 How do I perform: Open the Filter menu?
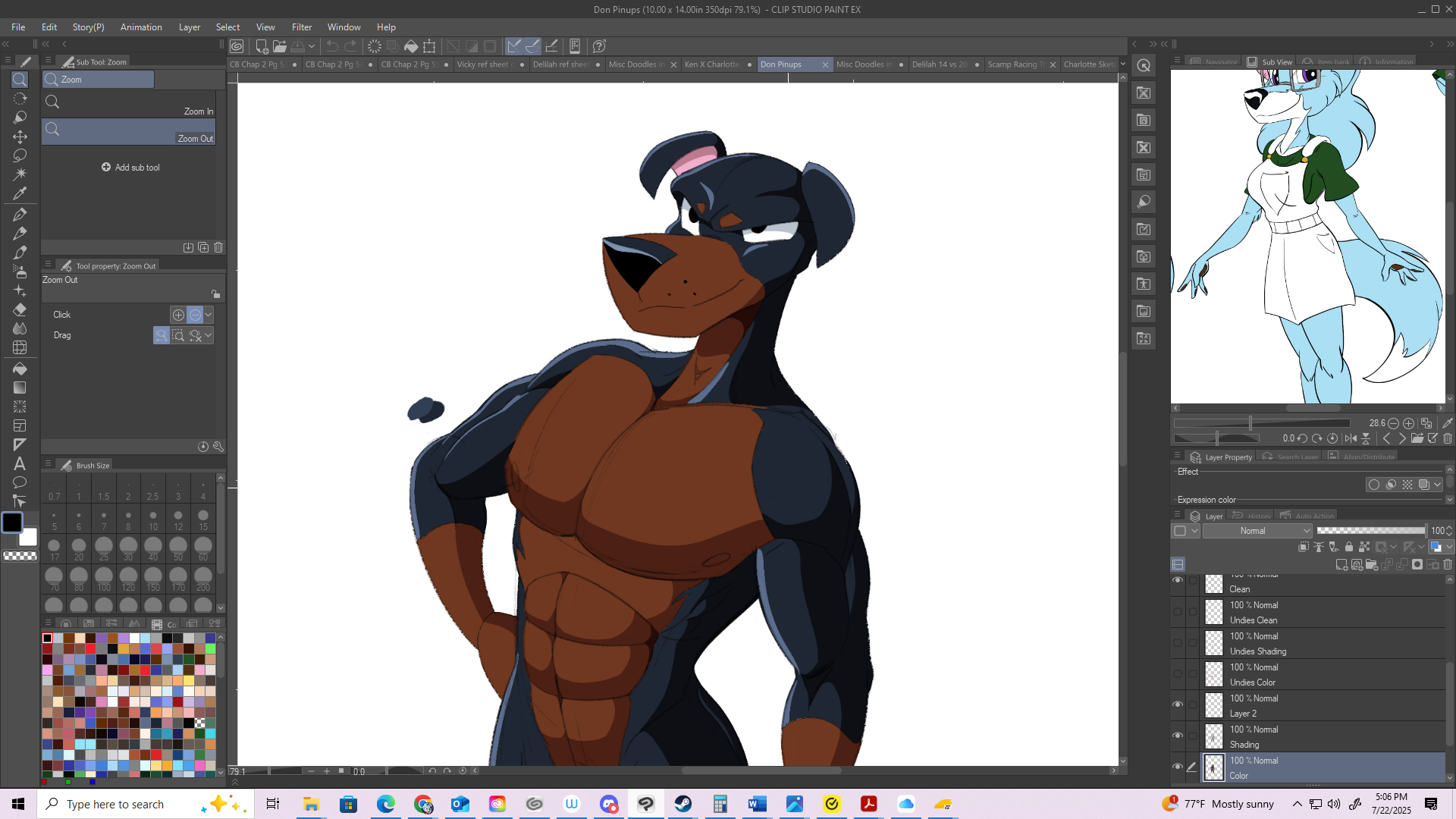(301, 27)
